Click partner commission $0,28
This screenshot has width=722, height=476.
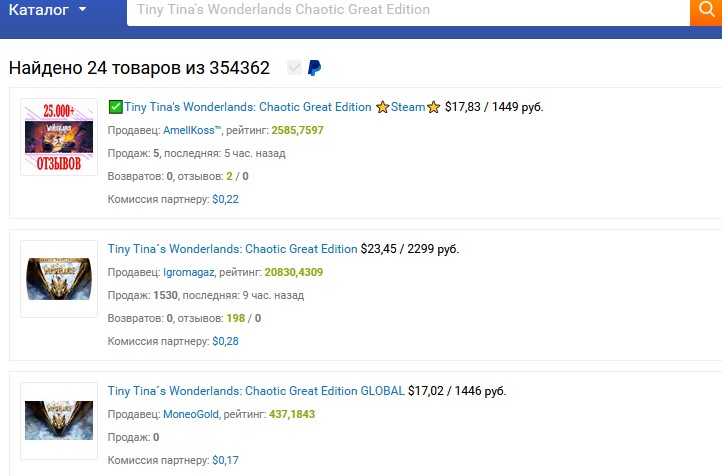pos(226,341)
